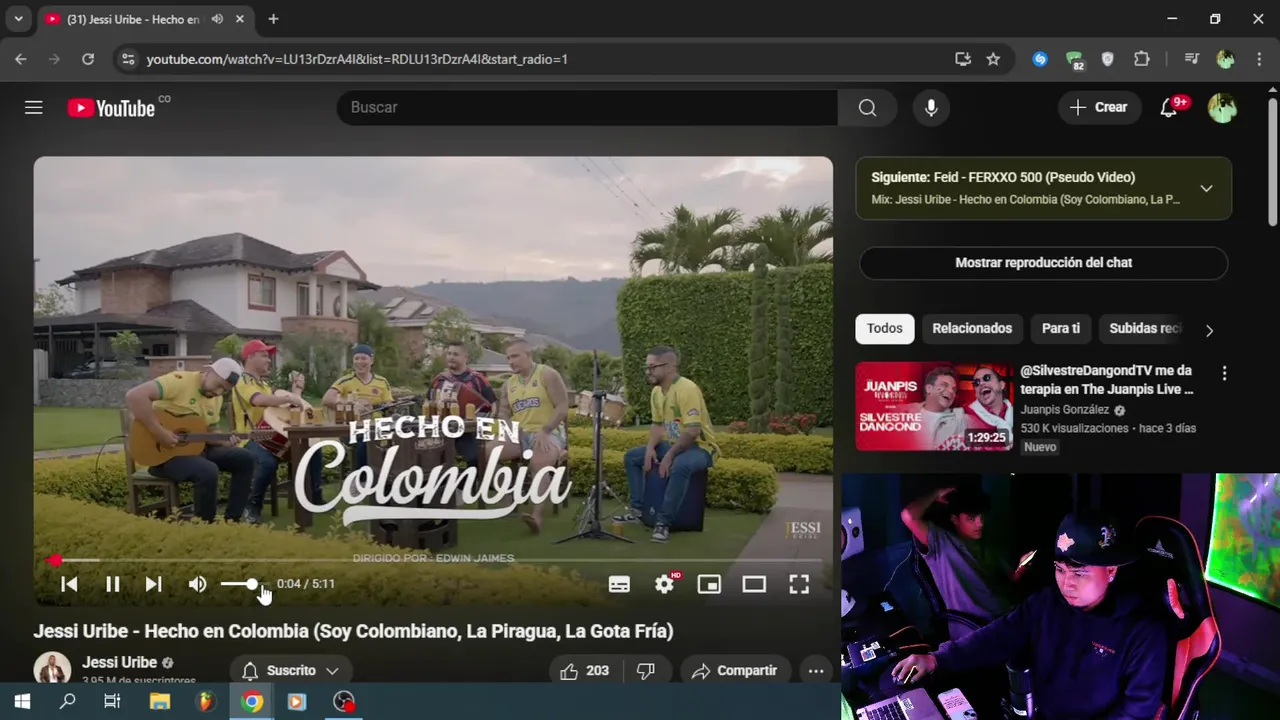Close the Jessi Uribe tab
1280x720 pixels.
tap(240, 19)
